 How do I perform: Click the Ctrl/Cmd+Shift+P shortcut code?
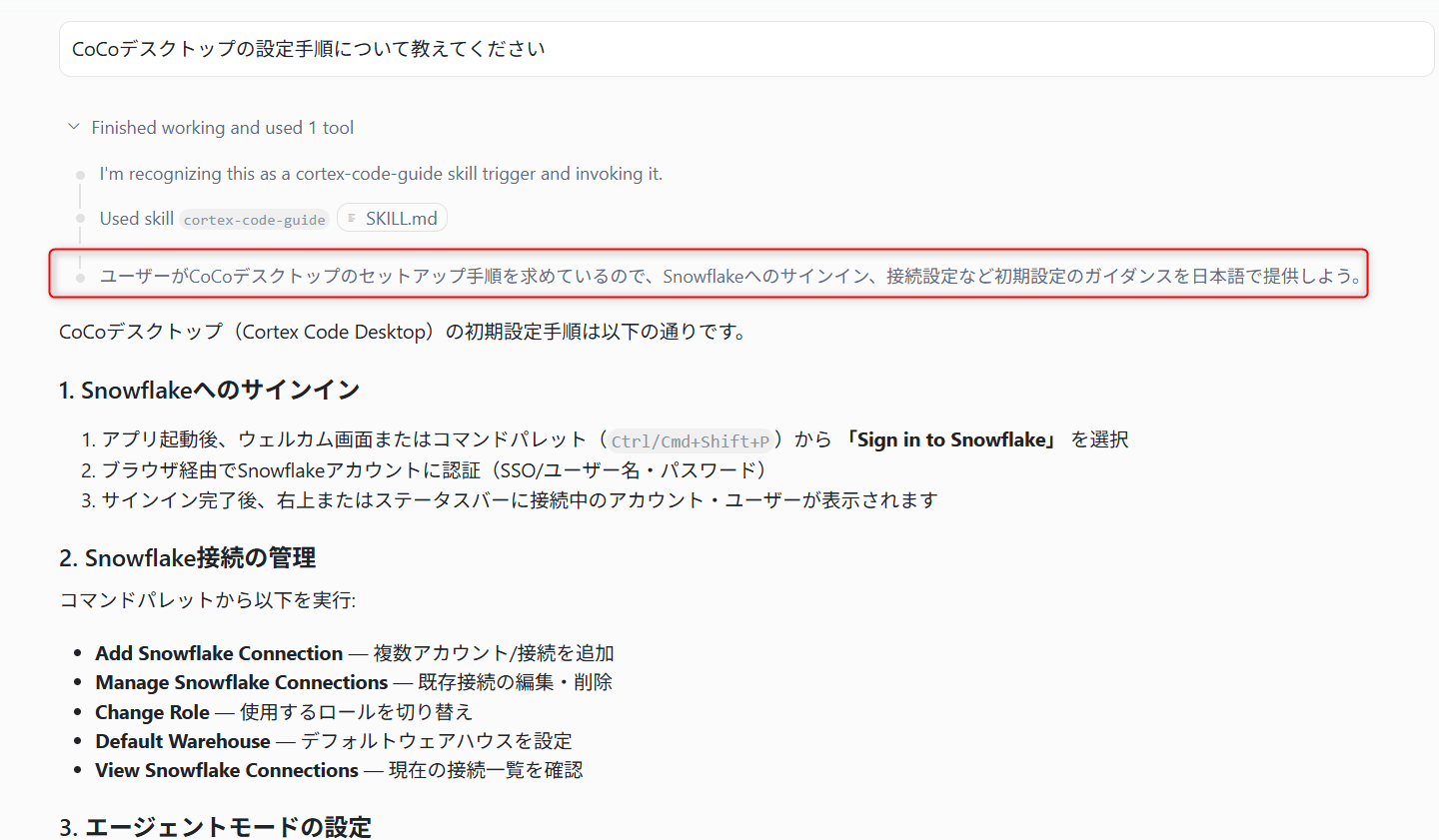(x=691, y=440)
